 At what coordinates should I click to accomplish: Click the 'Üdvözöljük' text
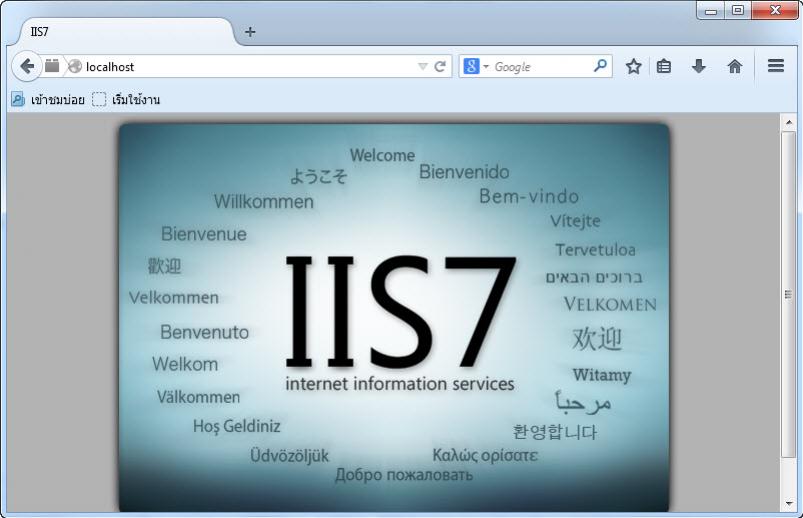[289, 455]
